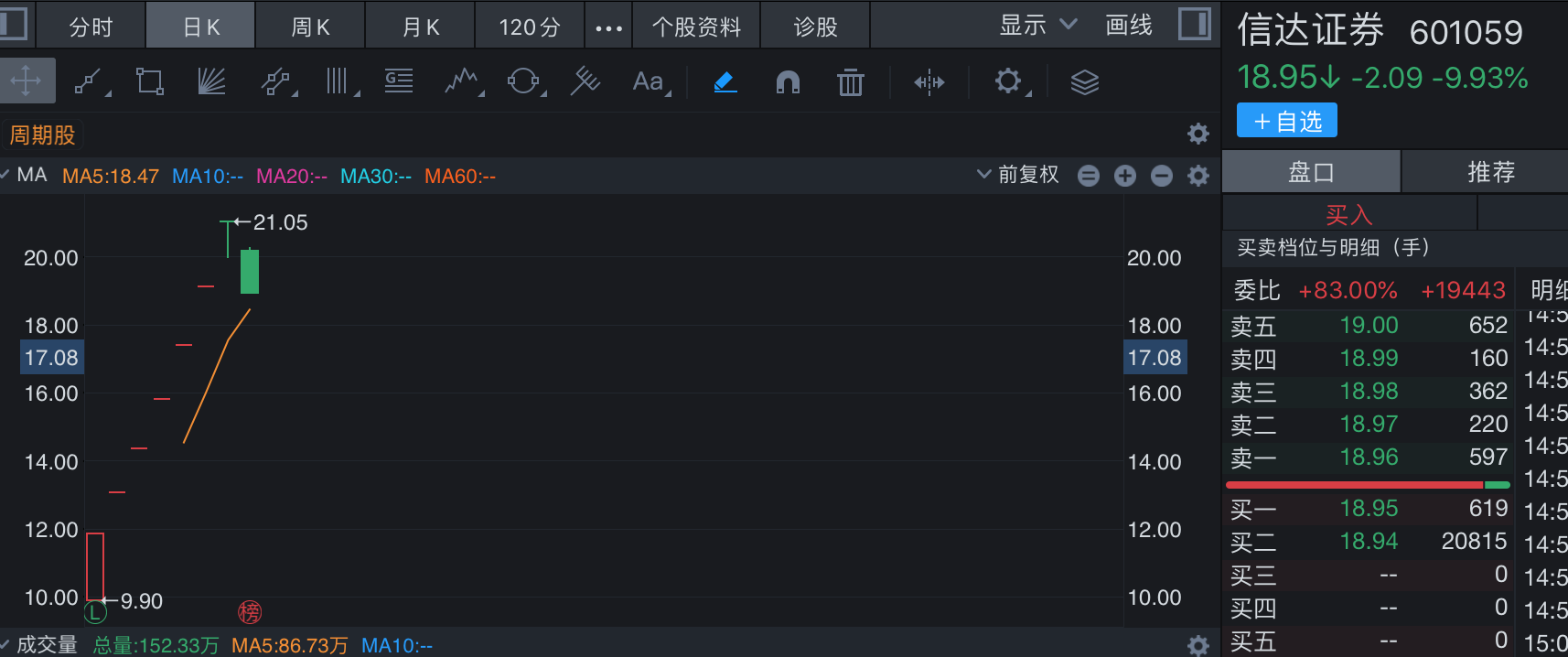Click the 买入 button
1568x657 pixels.
[x=1348, y=215]
